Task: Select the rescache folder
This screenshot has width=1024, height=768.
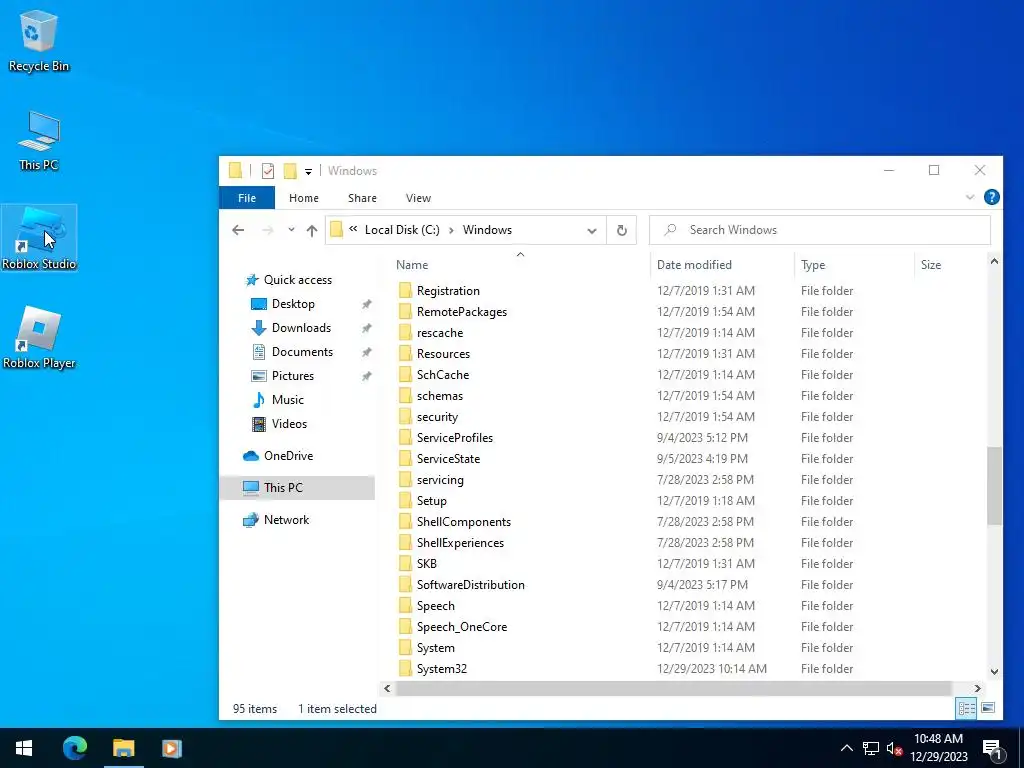Action: tap(440, 332)
